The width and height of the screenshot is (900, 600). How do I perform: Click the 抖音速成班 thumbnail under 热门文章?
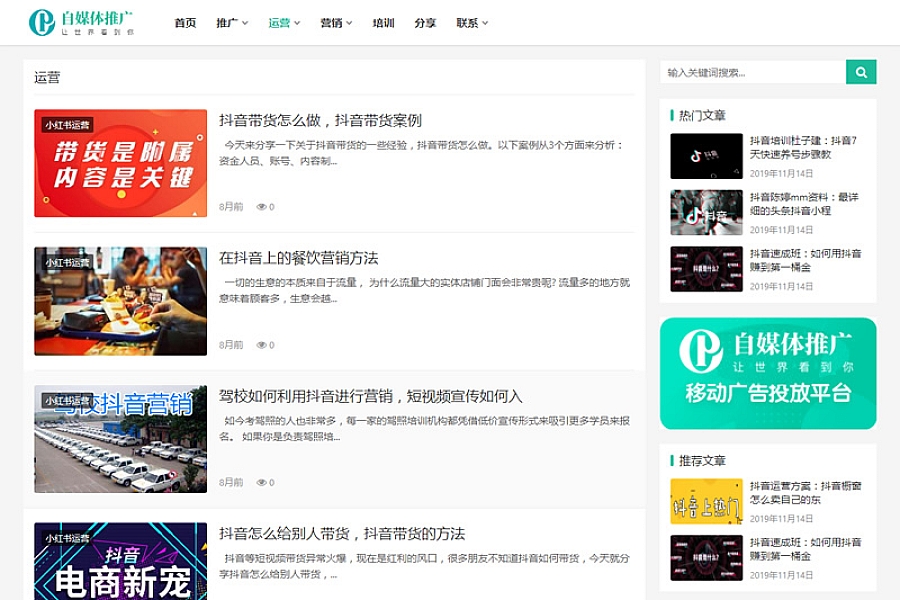[x=707, y=269]
